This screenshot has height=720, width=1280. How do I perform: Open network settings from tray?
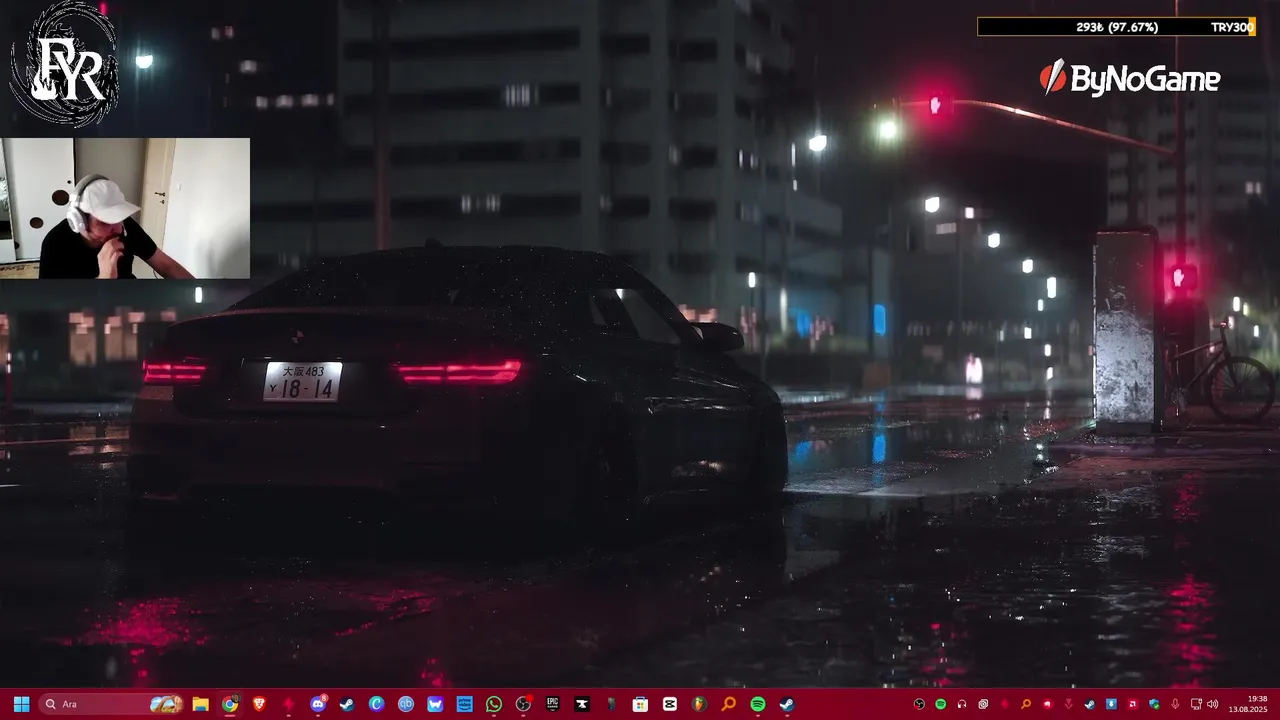pos(1196,704)
